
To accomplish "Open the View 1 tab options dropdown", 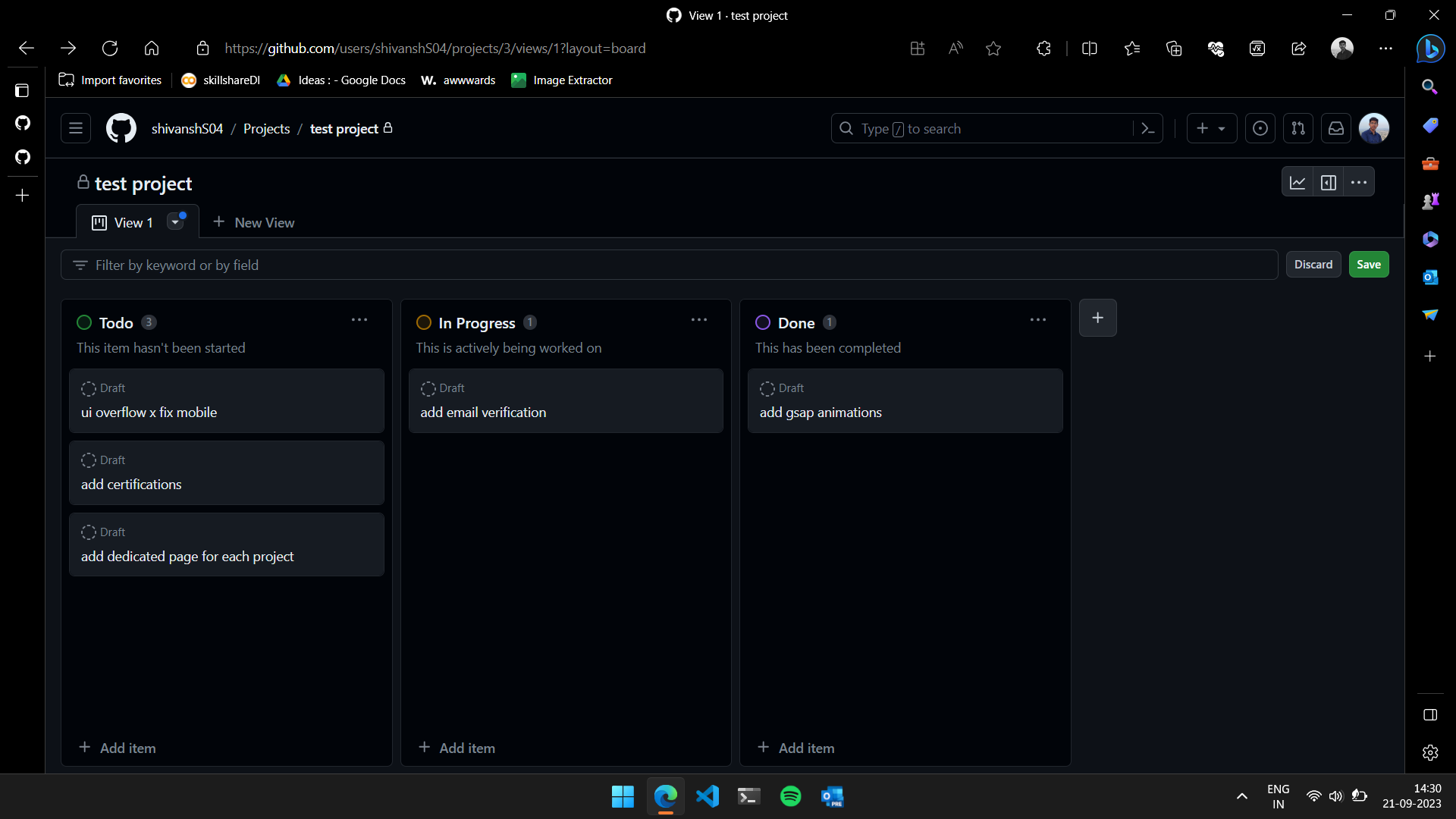I will click(177, 221).
